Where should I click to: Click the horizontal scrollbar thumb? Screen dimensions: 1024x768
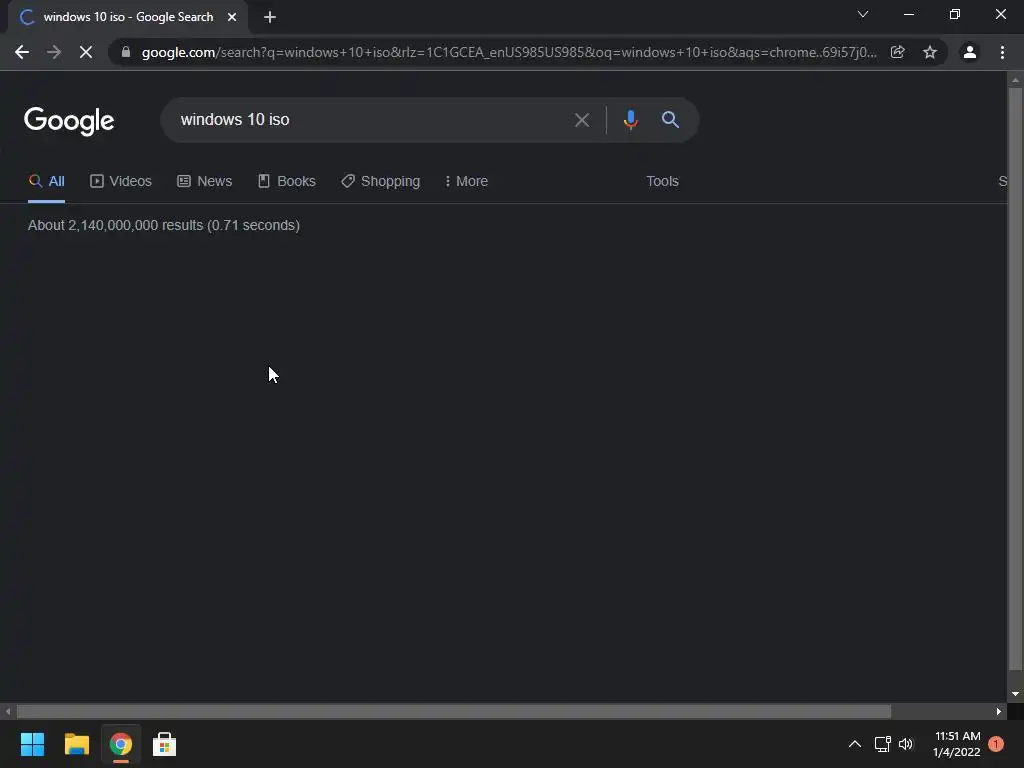point(454,711)
